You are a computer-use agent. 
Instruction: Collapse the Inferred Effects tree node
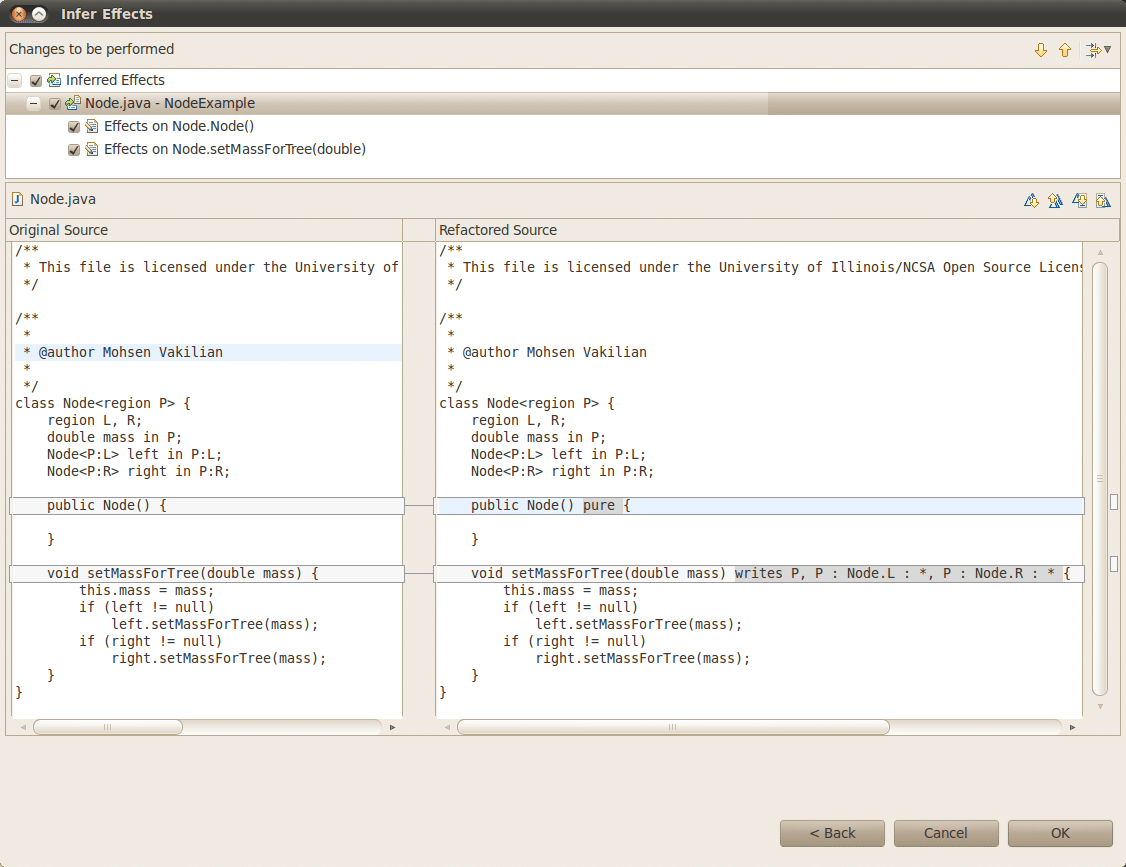[x=15, y=80]
